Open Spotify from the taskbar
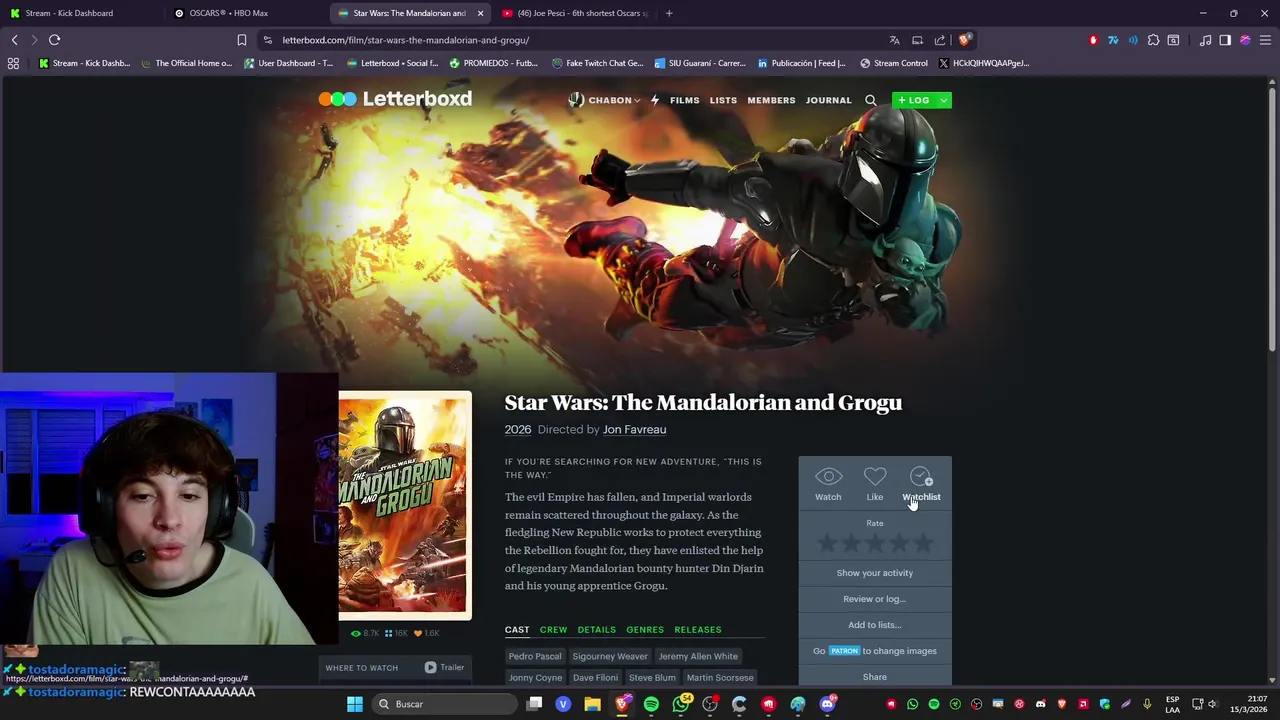This screenshot has width=1280, height=720. [651, 704]
